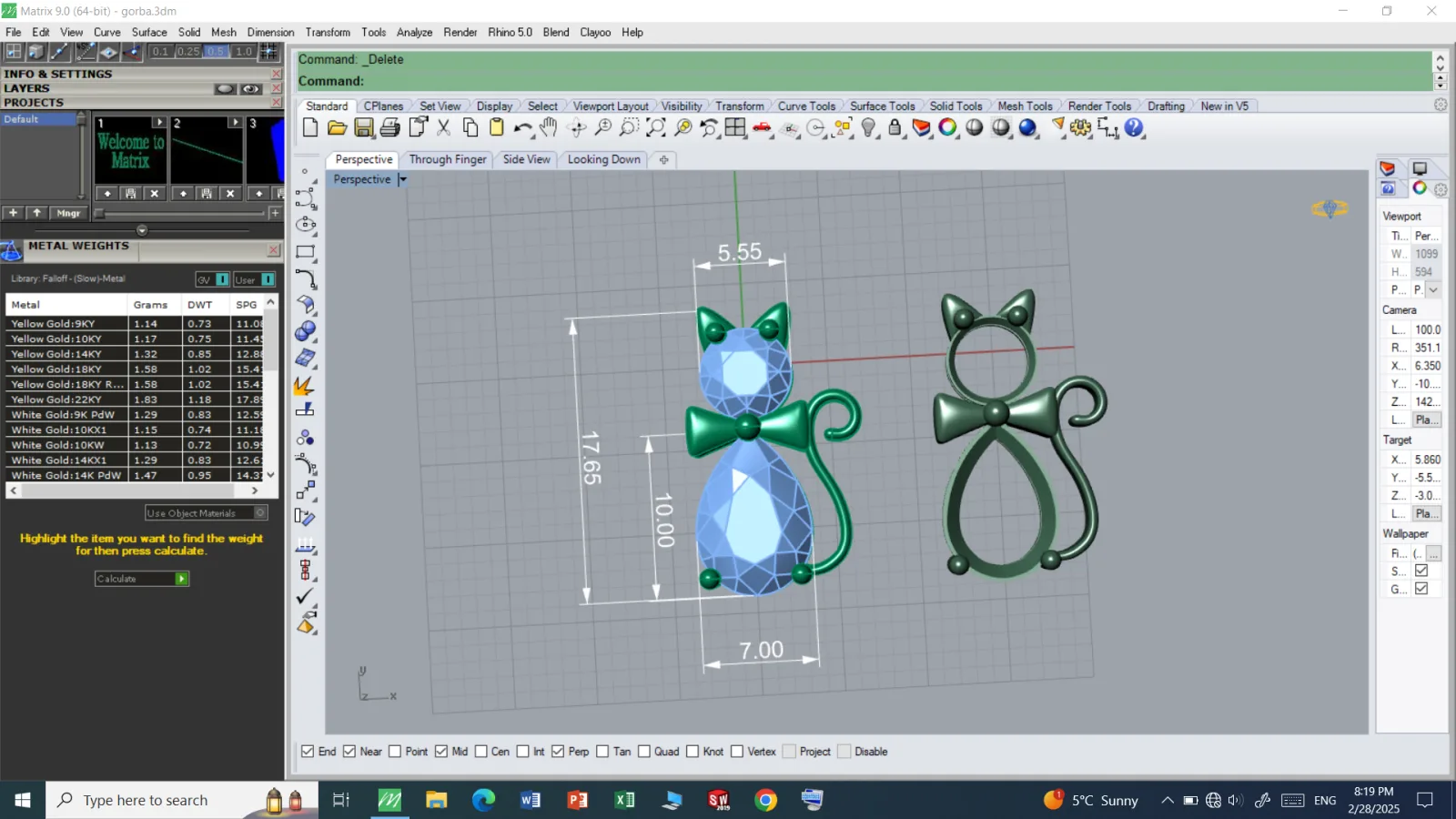Viewport: 1456px width, 819px height.
Task: Click Use Object Materials button
Action: point(206,513)
